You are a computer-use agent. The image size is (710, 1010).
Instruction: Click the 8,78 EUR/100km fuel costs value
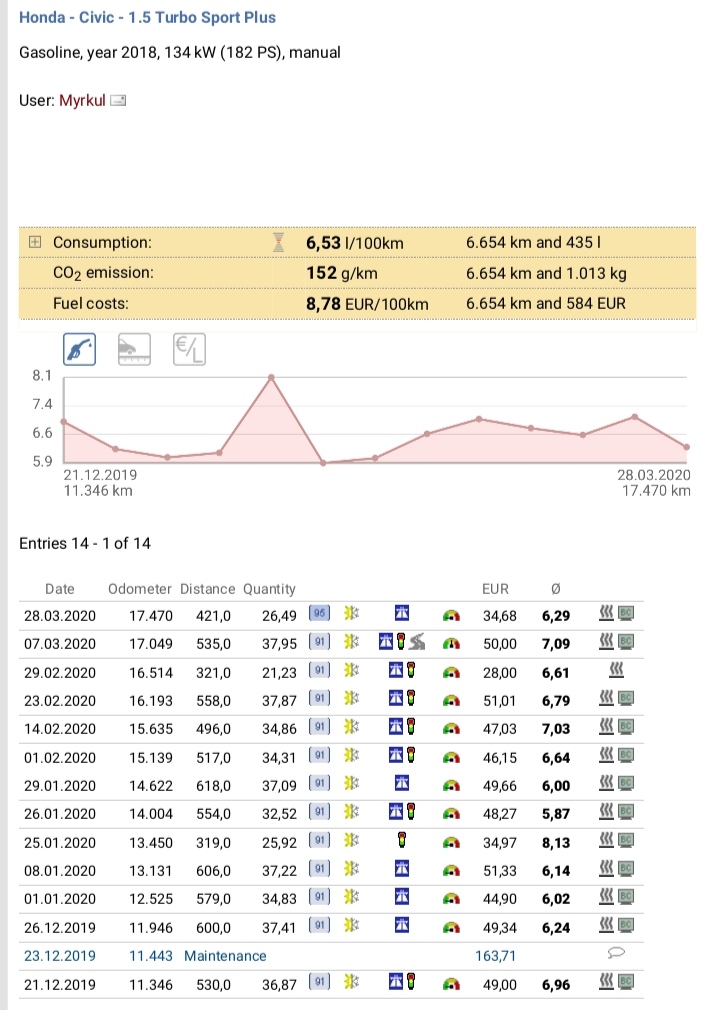367,303
